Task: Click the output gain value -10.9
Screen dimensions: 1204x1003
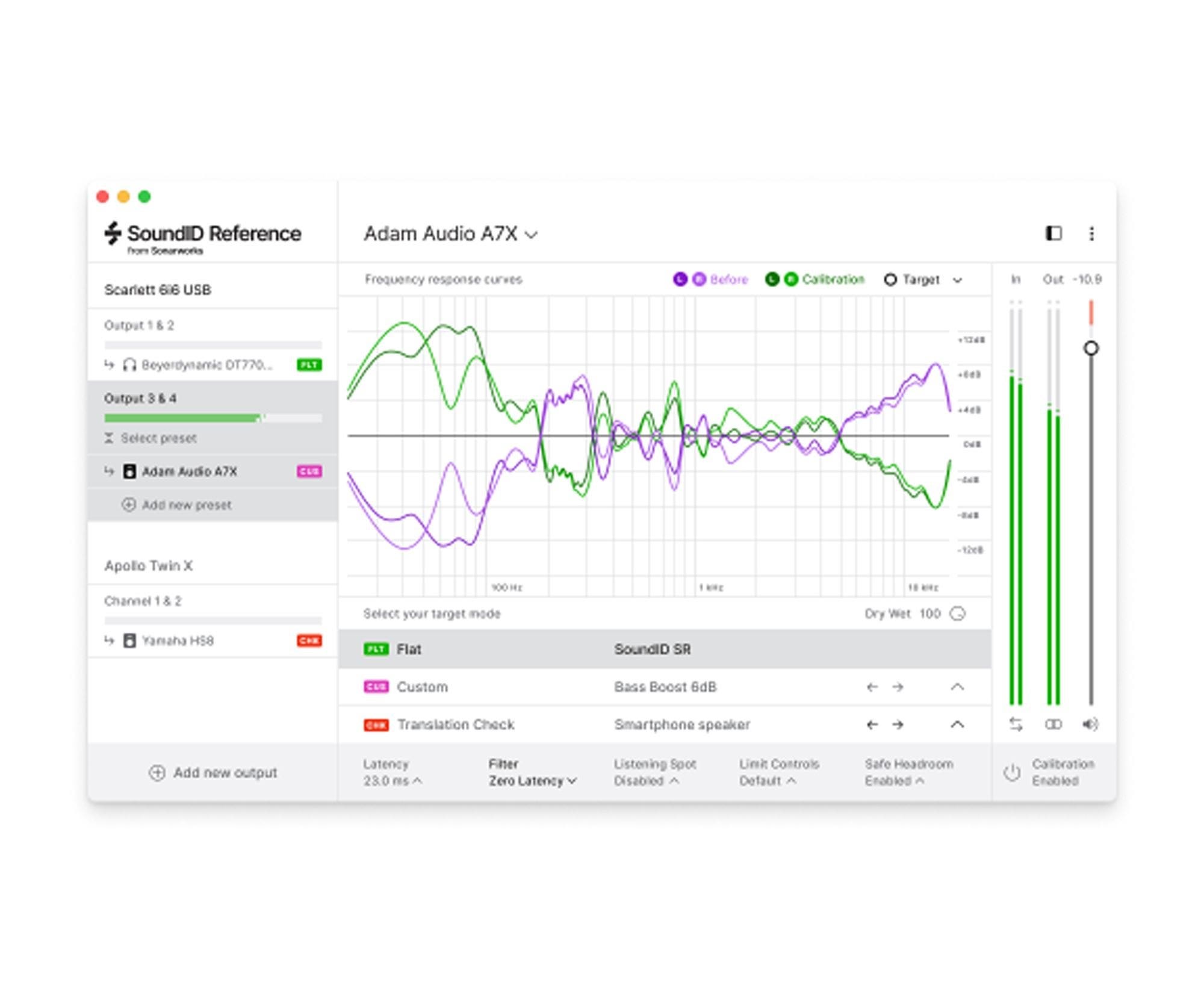Action: (x=1087, y=279)
